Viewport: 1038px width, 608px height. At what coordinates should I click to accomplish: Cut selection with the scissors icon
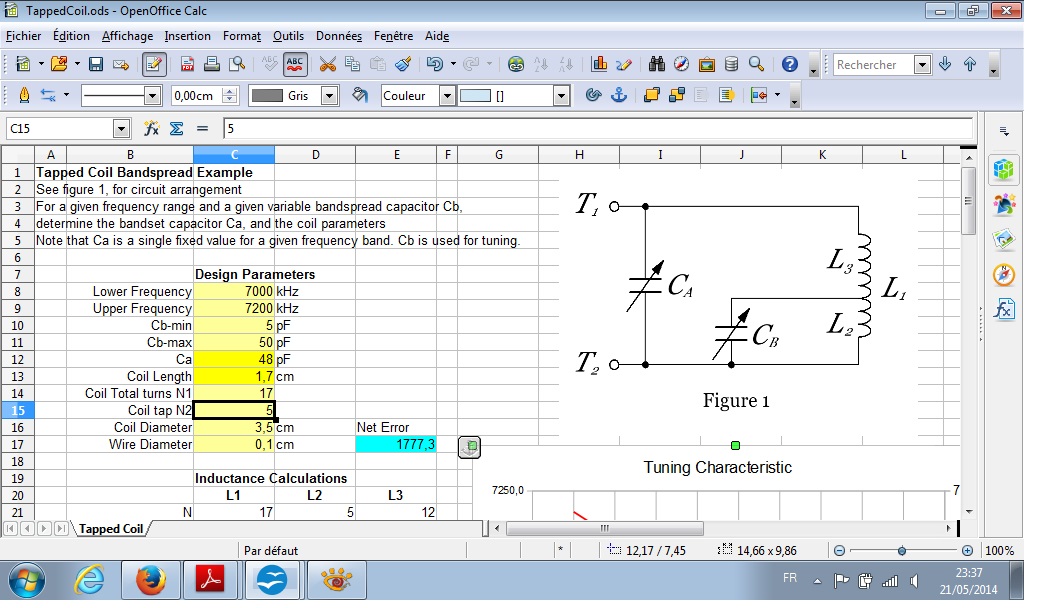tap(328, 64)
